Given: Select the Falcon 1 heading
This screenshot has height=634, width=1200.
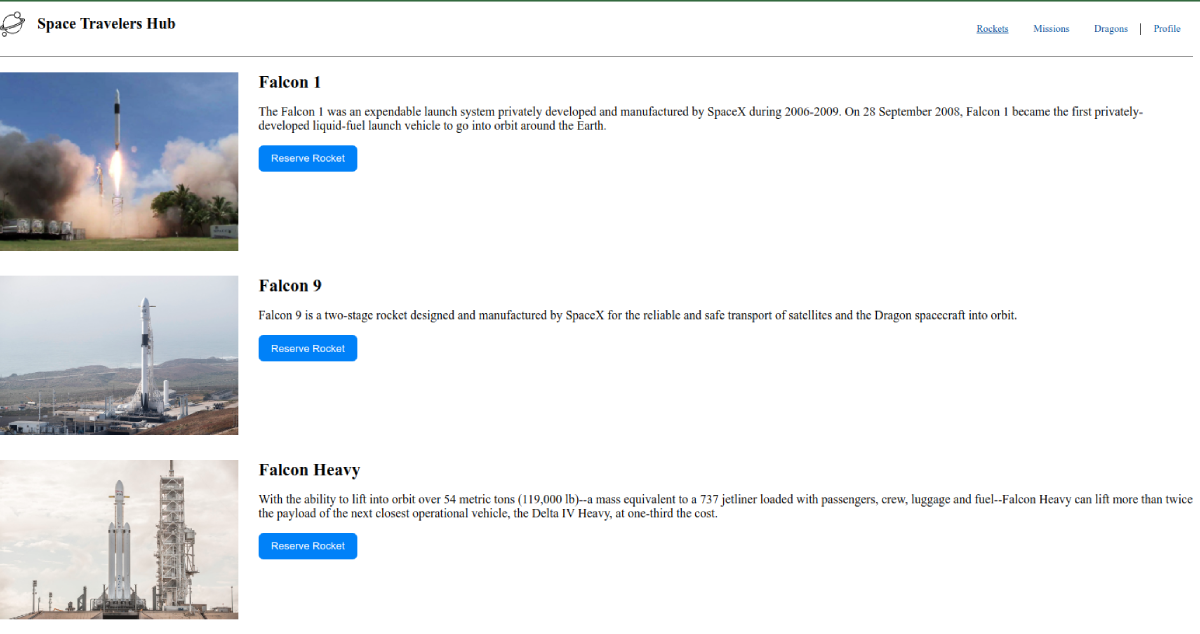Looking at the screenshot, I should (290, 82).
